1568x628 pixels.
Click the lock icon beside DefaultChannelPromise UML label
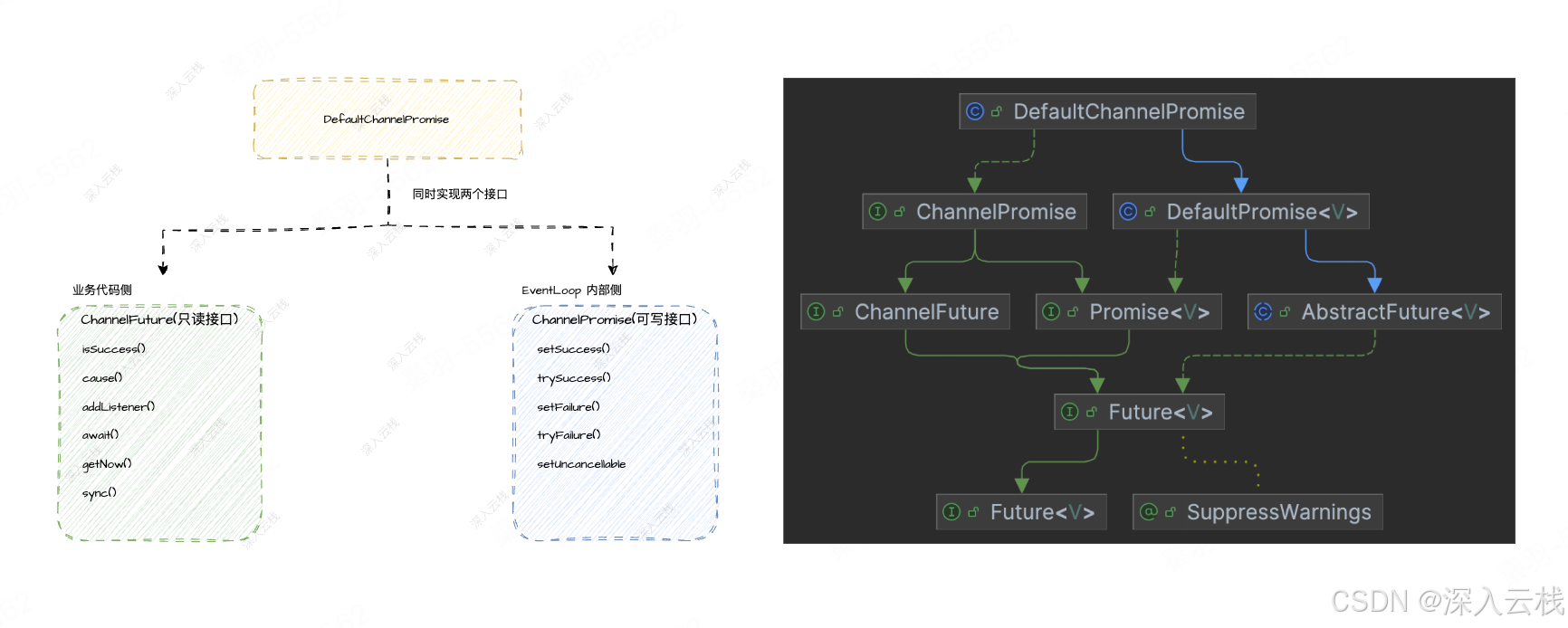coord(997,112)
